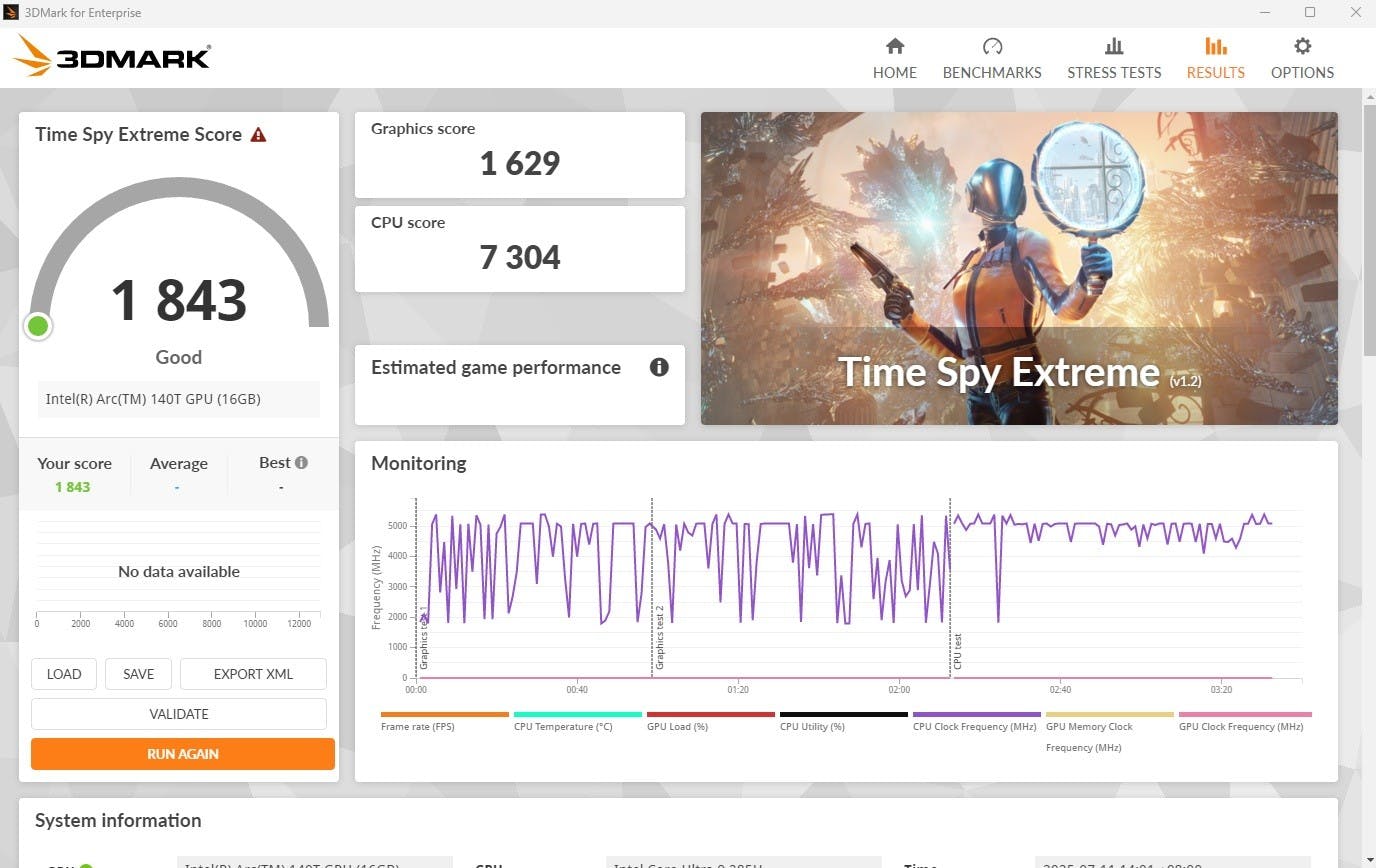Go to BENCHMARKS page

[992, 58]
